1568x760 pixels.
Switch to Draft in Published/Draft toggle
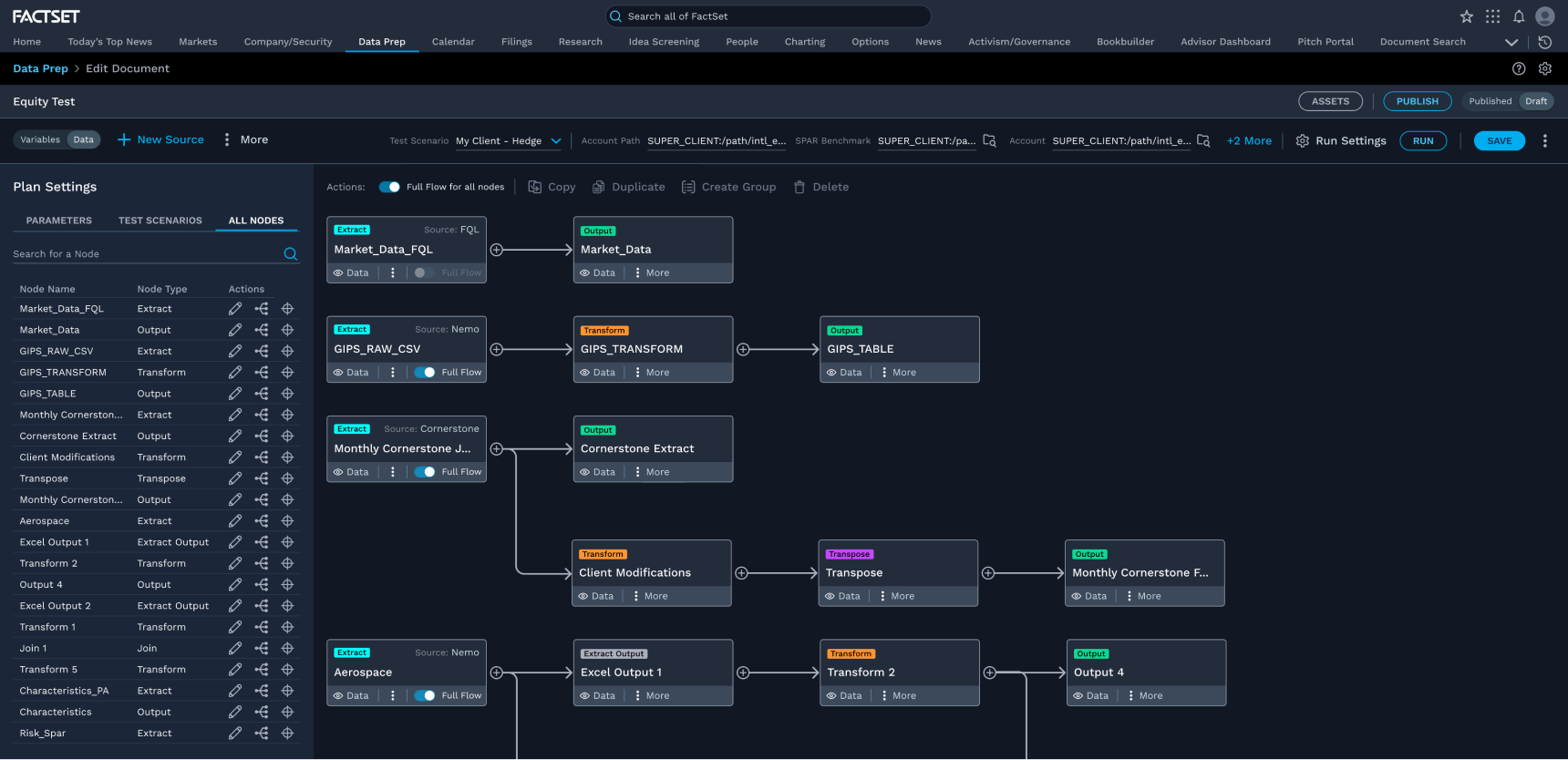[1536, 101]
